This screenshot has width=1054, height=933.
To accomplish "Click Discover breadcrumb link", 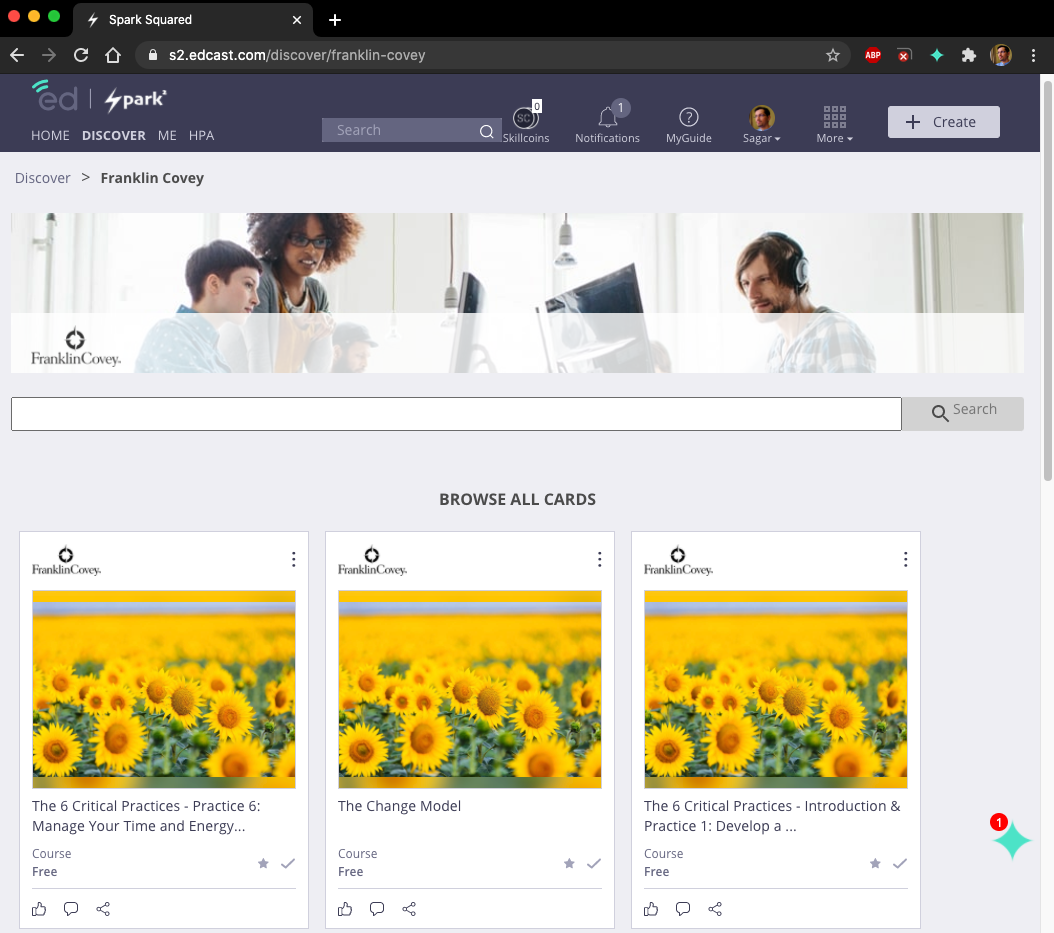I will click(42, 178).
